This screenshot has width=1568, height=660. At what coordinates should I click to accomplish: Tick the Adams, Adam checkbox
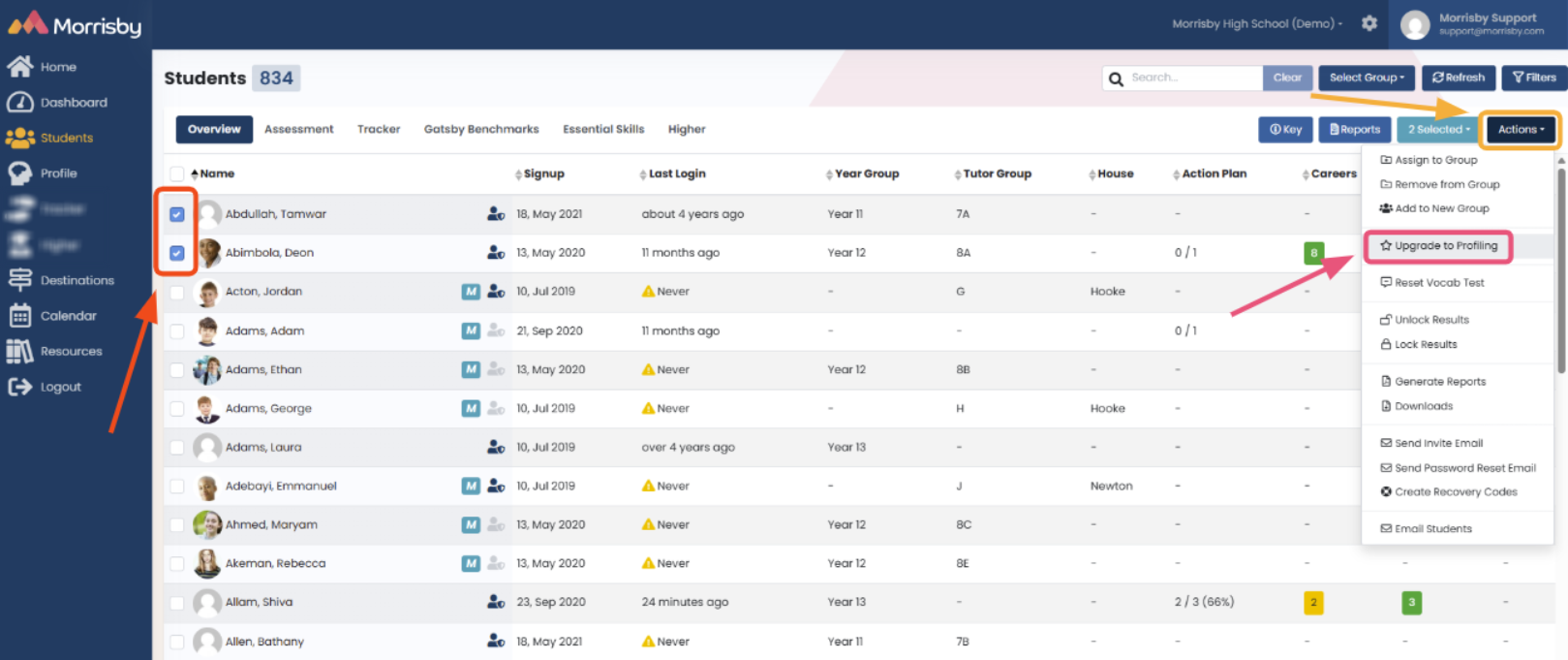pyautogui.click(x=177, y=330)
